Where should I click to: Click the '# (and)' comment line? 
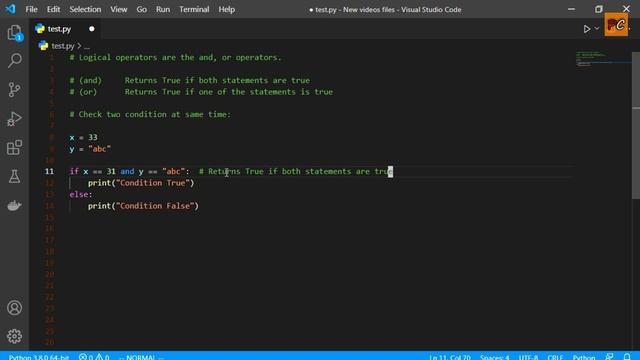pyautogui.click(x=189, y=80)
